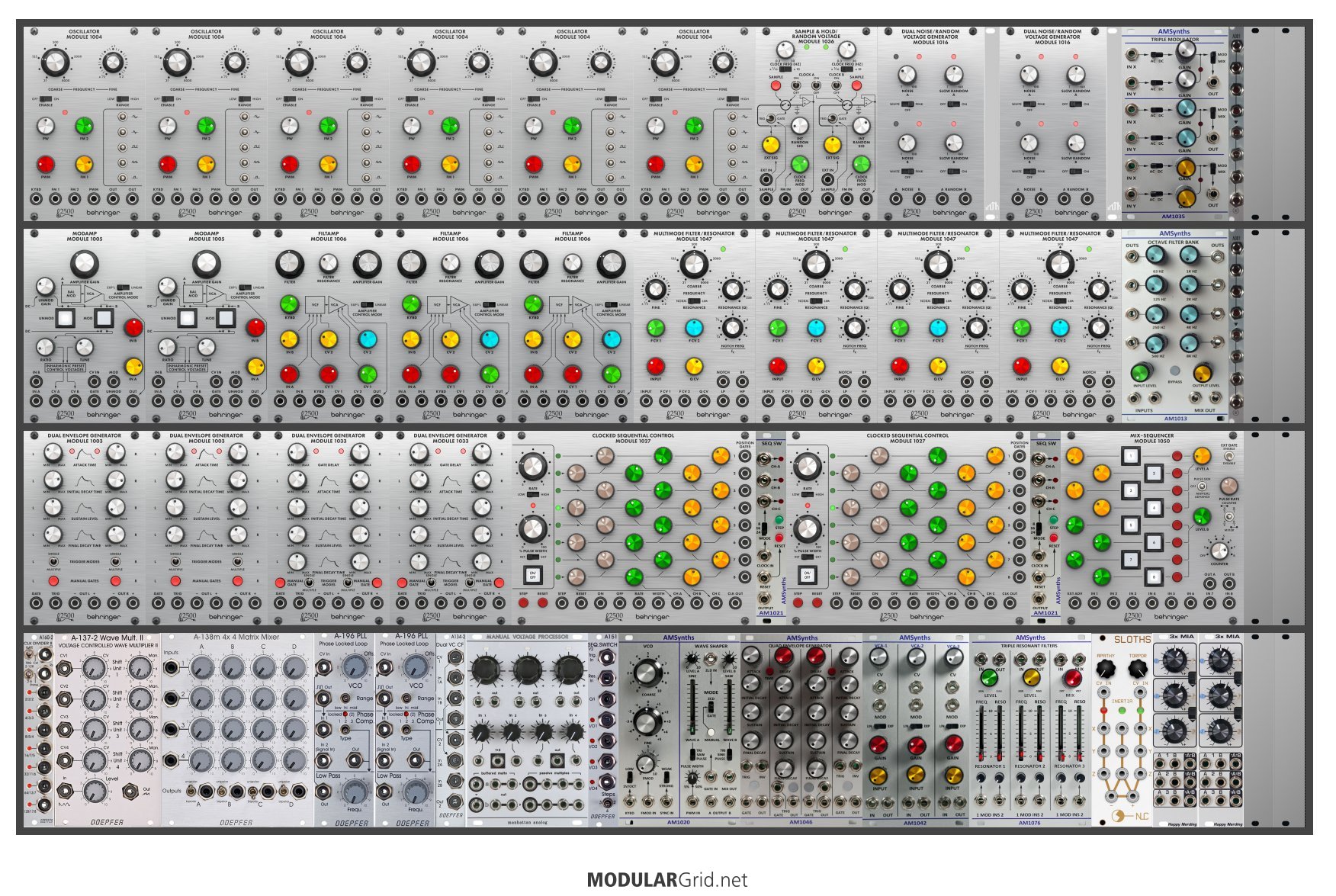
Task: Click input jack 1 on A-138m Matrix Mixer
Action: click(173, 669)
